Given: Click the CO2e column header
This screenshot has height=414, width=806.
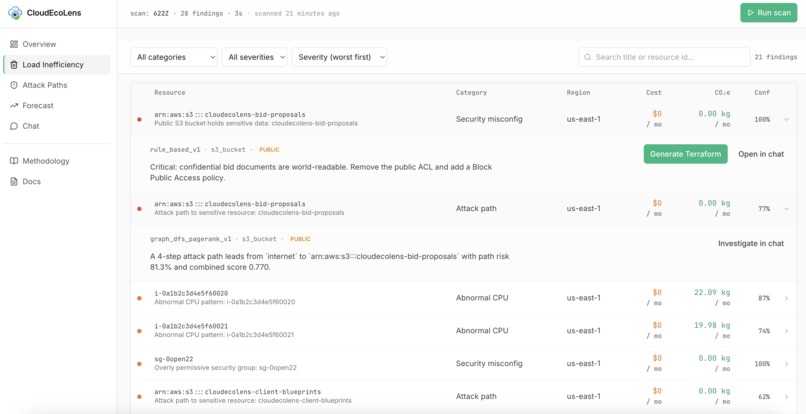Looking at the screenshot, I should pos(722,93).
